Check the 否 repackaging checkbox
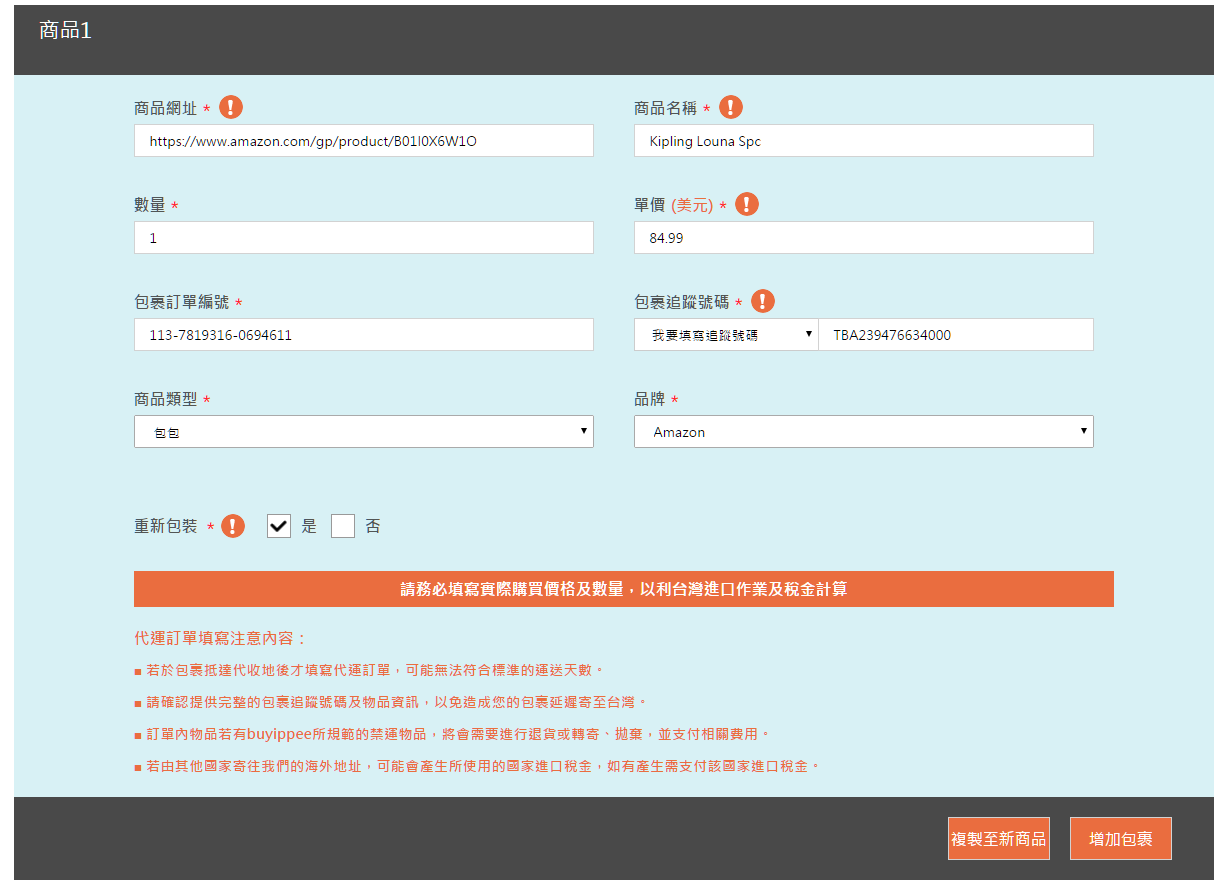This screenshot has height=882, width=1223. [x=343, y=525]
